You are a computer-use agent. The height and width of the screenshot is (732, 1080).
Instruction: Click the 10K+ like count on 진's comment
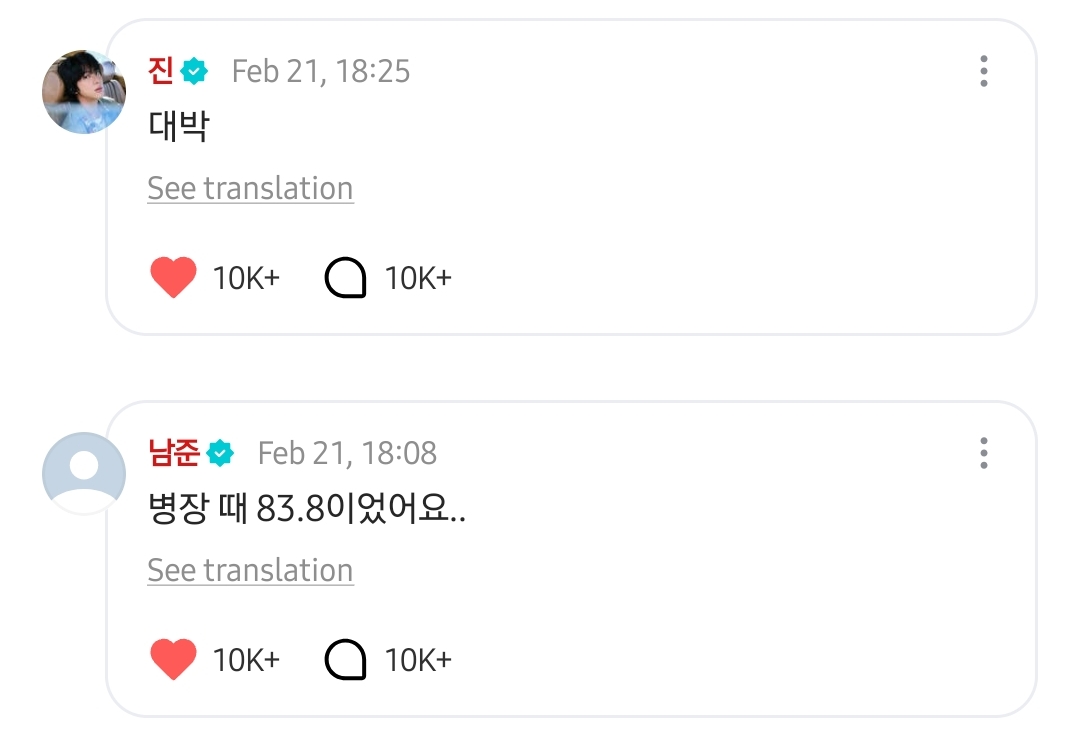click(246, 277)
